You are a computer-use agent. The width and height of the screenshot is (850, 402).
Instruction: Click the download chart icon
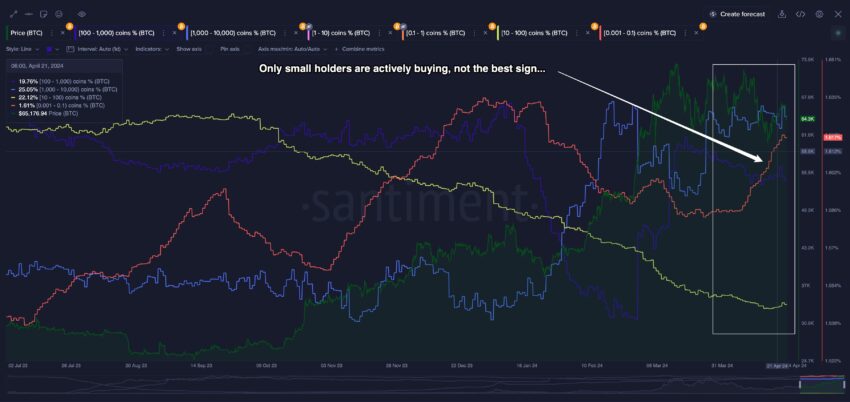(782, 14)
